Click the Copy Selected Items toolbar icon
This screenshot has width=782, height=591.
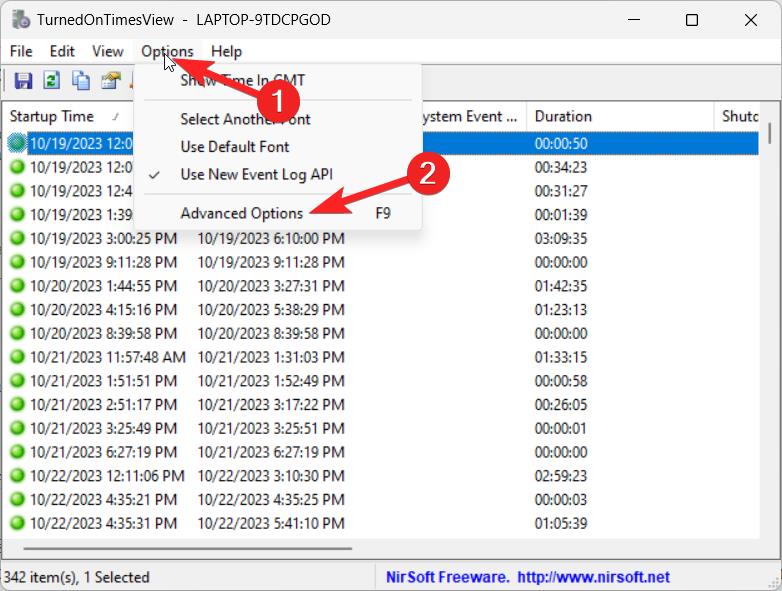81,80
